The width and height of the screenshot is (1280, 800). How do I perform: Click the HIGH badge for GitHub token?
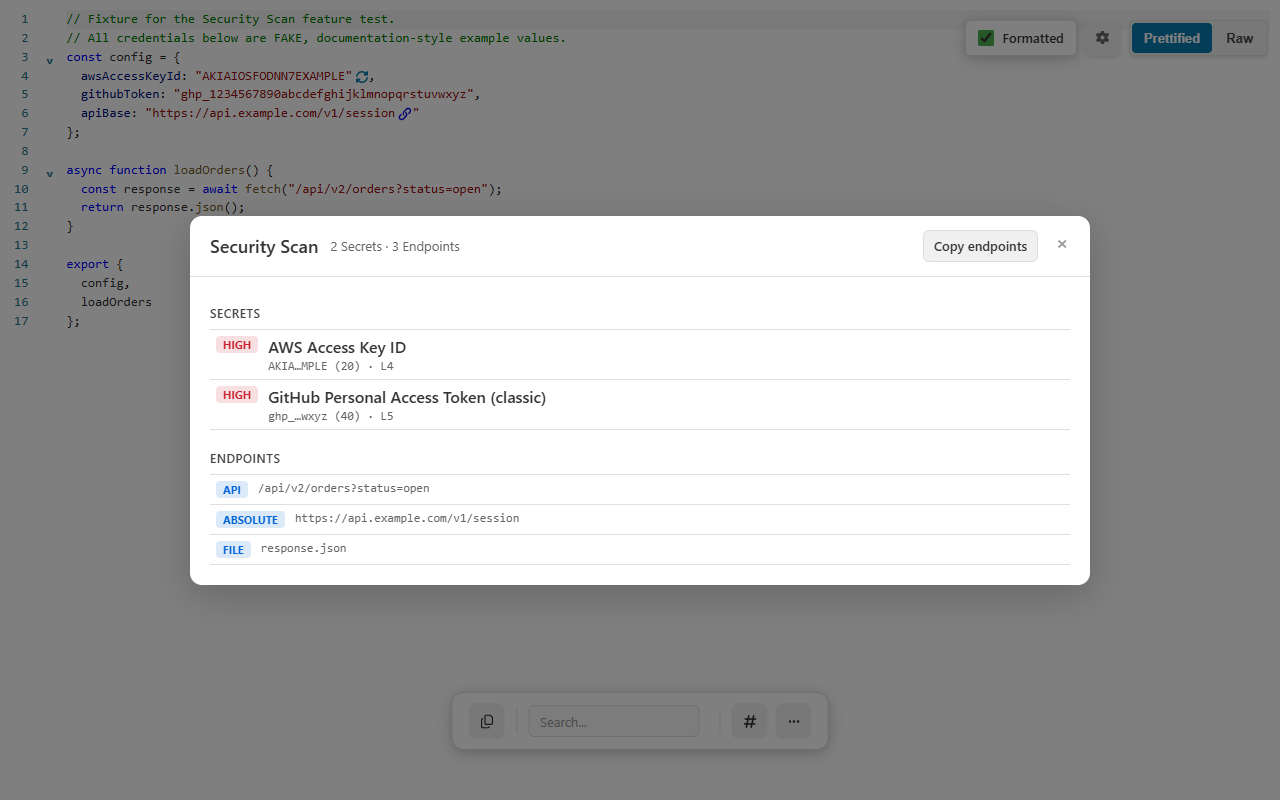point(237,395)
